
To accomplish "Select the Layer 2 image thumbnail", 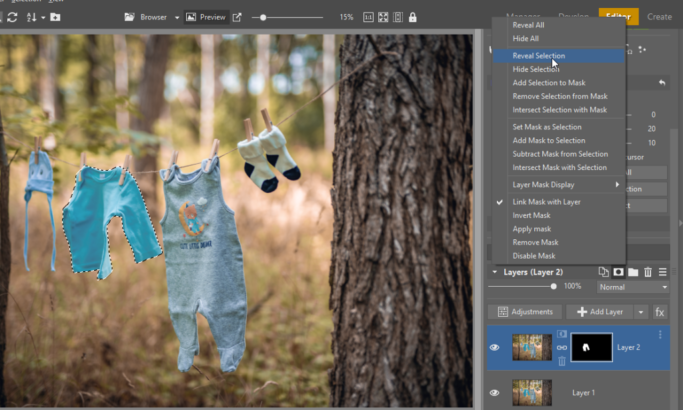I will coord(532,347).
